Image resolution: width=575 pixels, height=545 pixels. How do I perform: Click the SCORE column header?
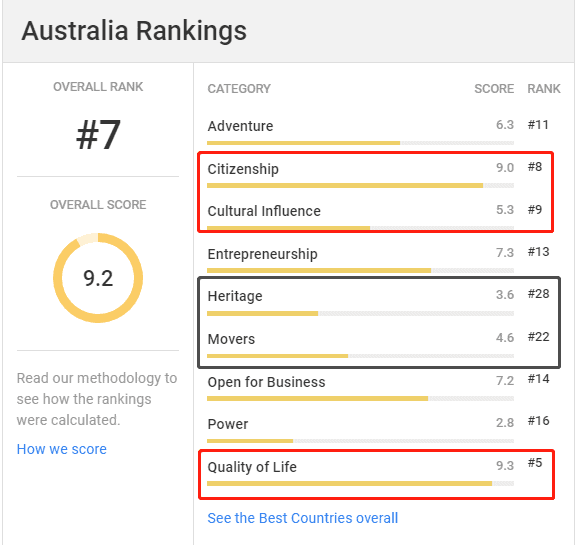tap(494, 89)
